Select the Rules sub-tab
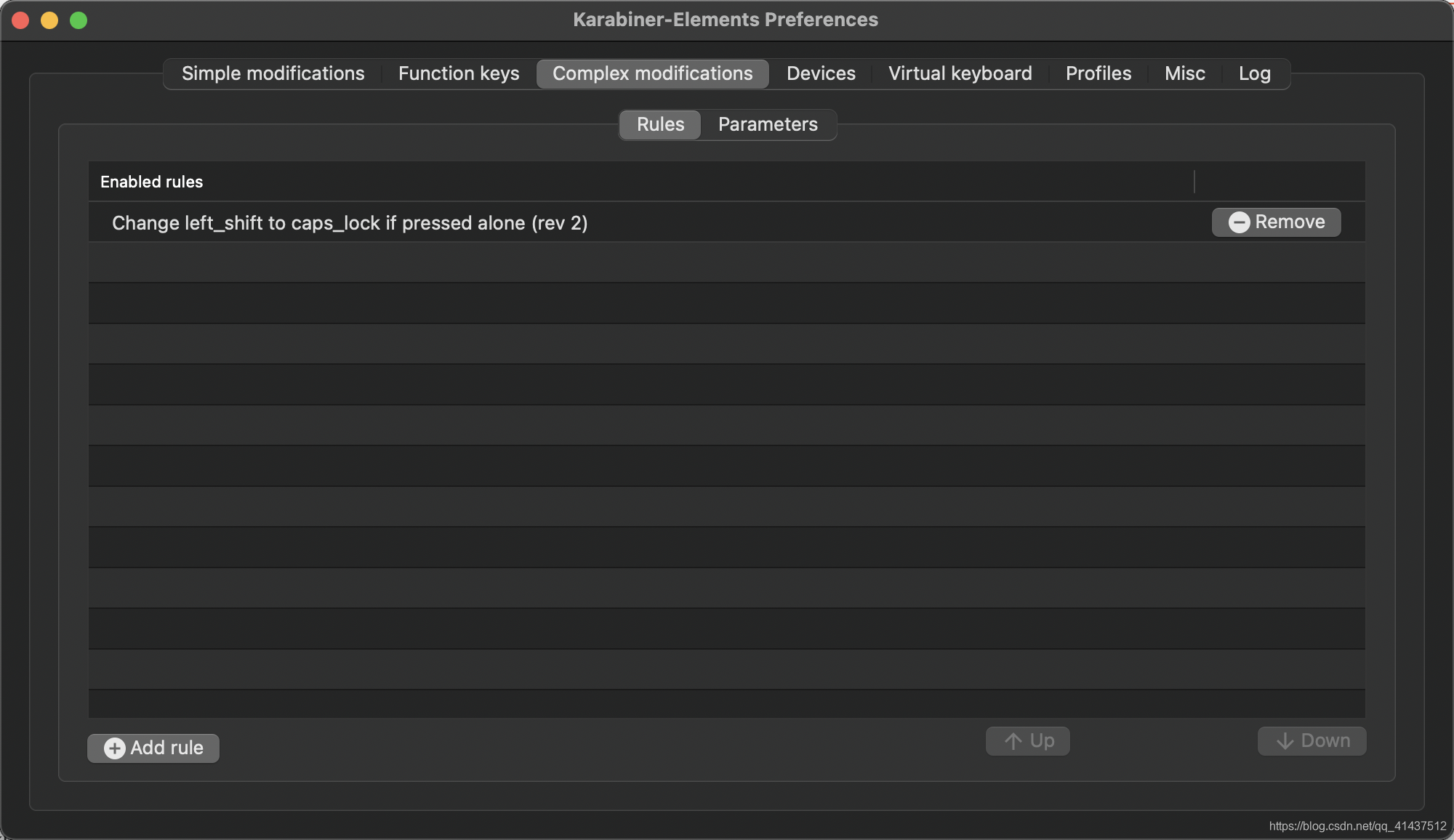The image size is (1454, 840). (x=660, y=124)
